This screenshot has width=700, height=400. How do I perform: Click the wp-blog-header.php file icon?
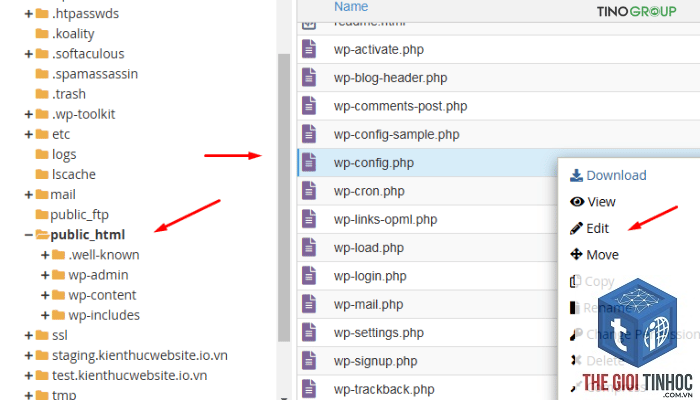(309, 78)
